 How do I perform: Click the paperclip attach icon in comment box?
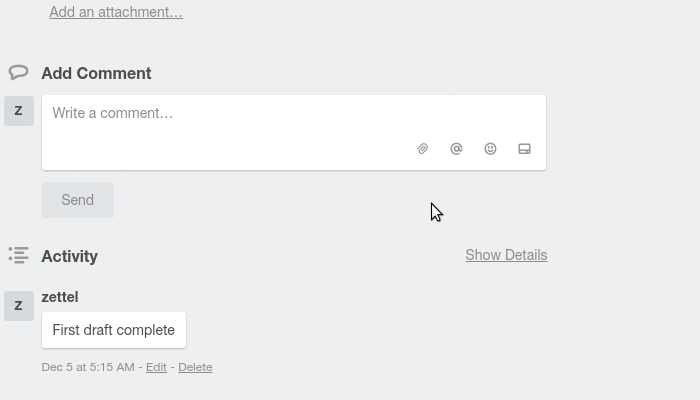point(422,149)
